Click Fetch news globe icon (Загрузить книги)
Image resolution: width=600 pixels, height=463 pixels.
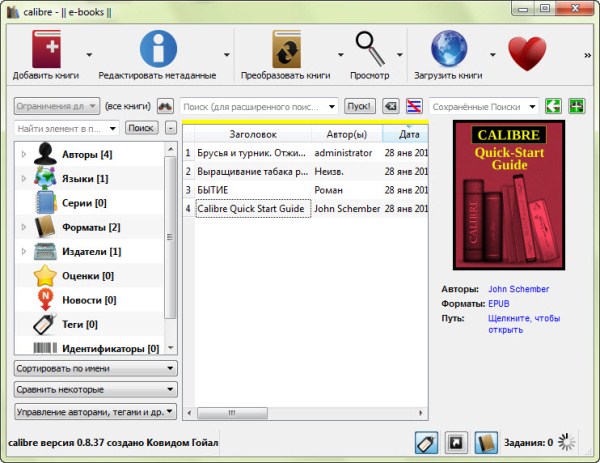(x=450, y=49)
